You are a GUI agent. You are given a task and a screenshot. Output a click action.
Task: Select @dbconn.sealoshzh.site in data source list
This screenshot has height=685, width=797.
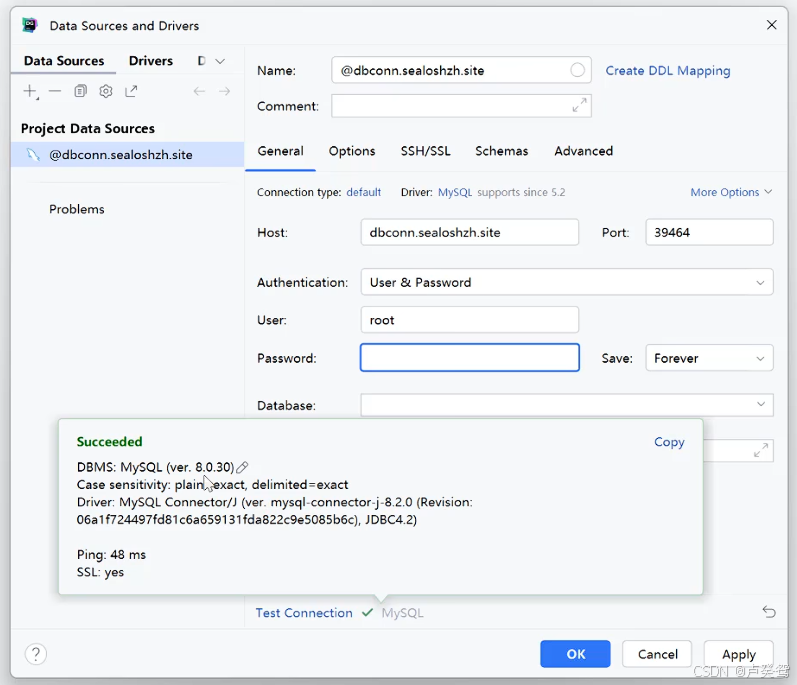click(127, 154)
